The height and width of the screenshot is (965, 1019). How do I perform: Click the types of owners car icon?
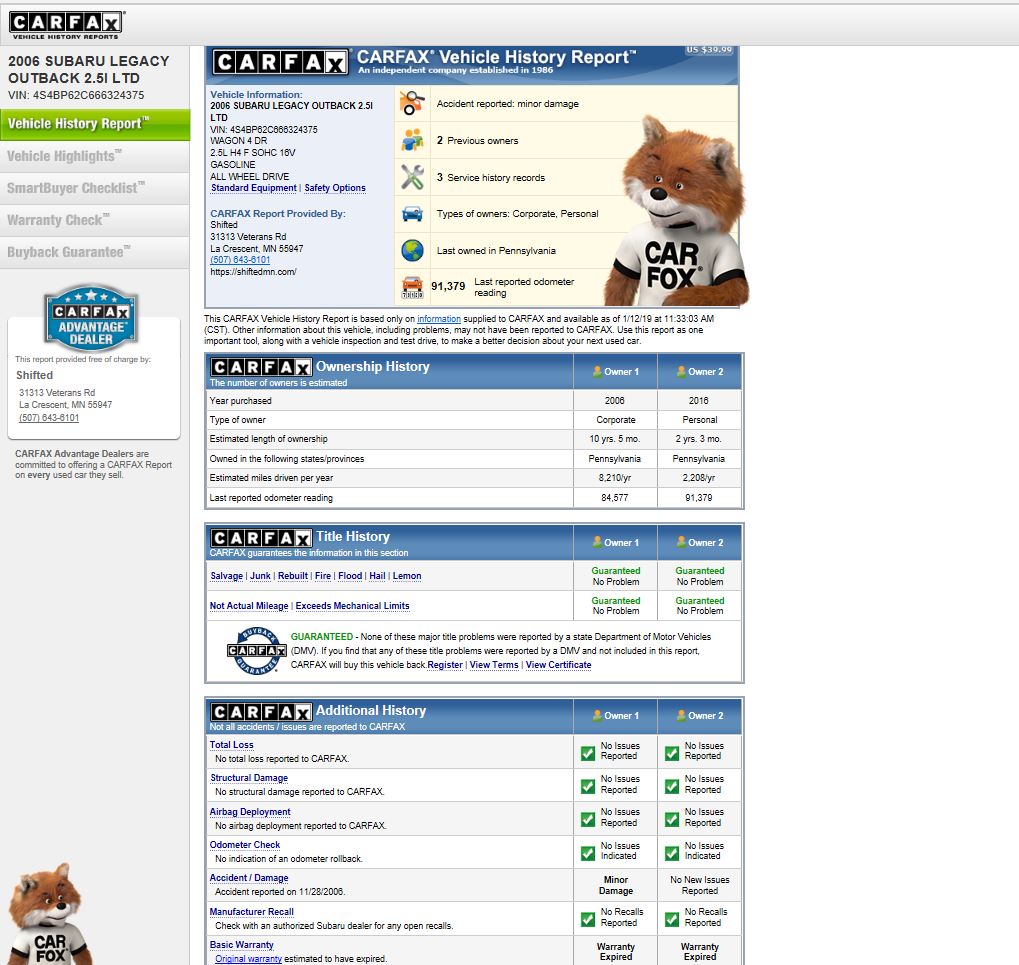(412, 213)
